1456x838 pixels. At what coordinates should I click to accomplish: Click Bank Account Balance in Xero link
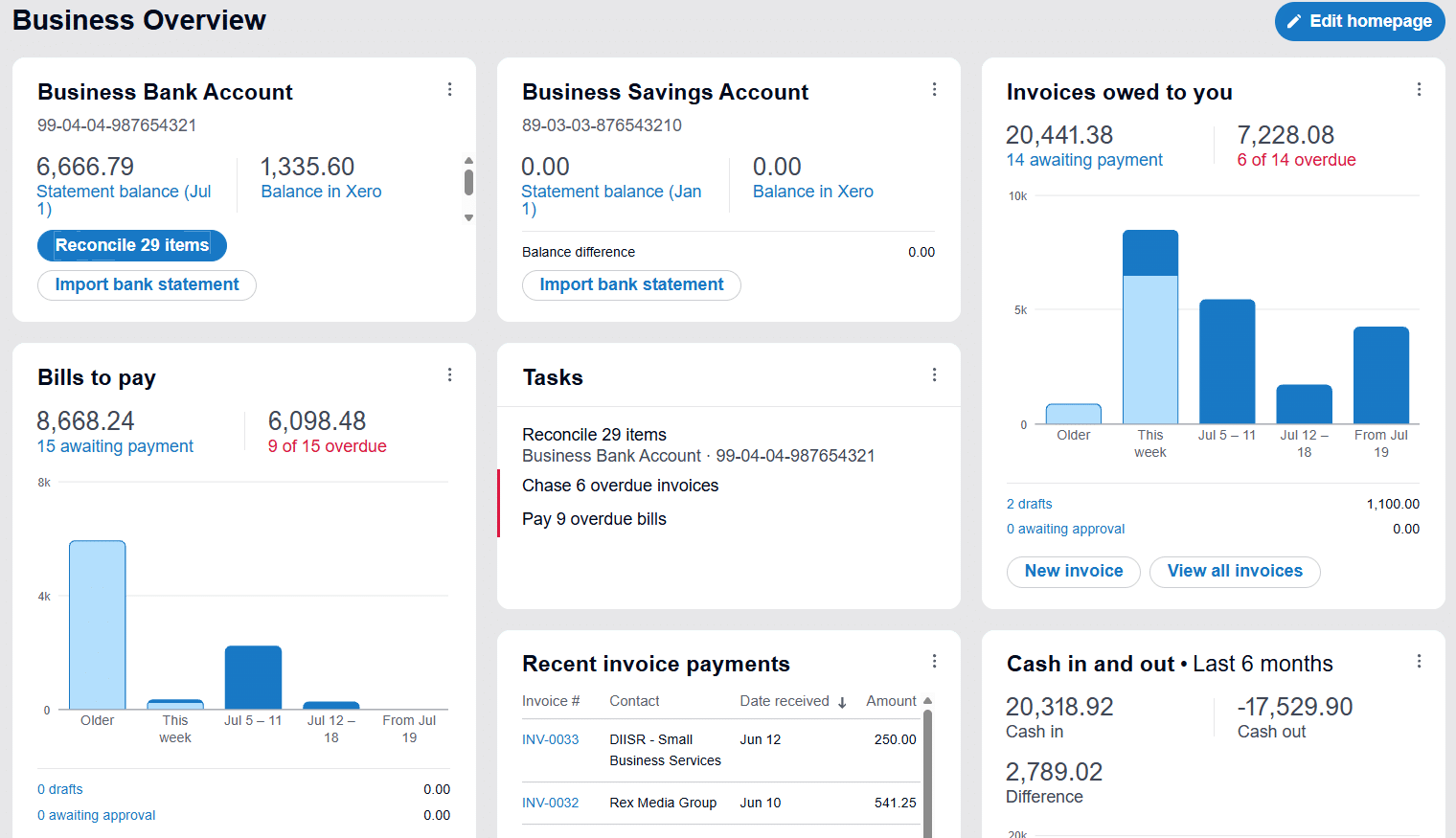pyautogui.click(x=321, y=192)
